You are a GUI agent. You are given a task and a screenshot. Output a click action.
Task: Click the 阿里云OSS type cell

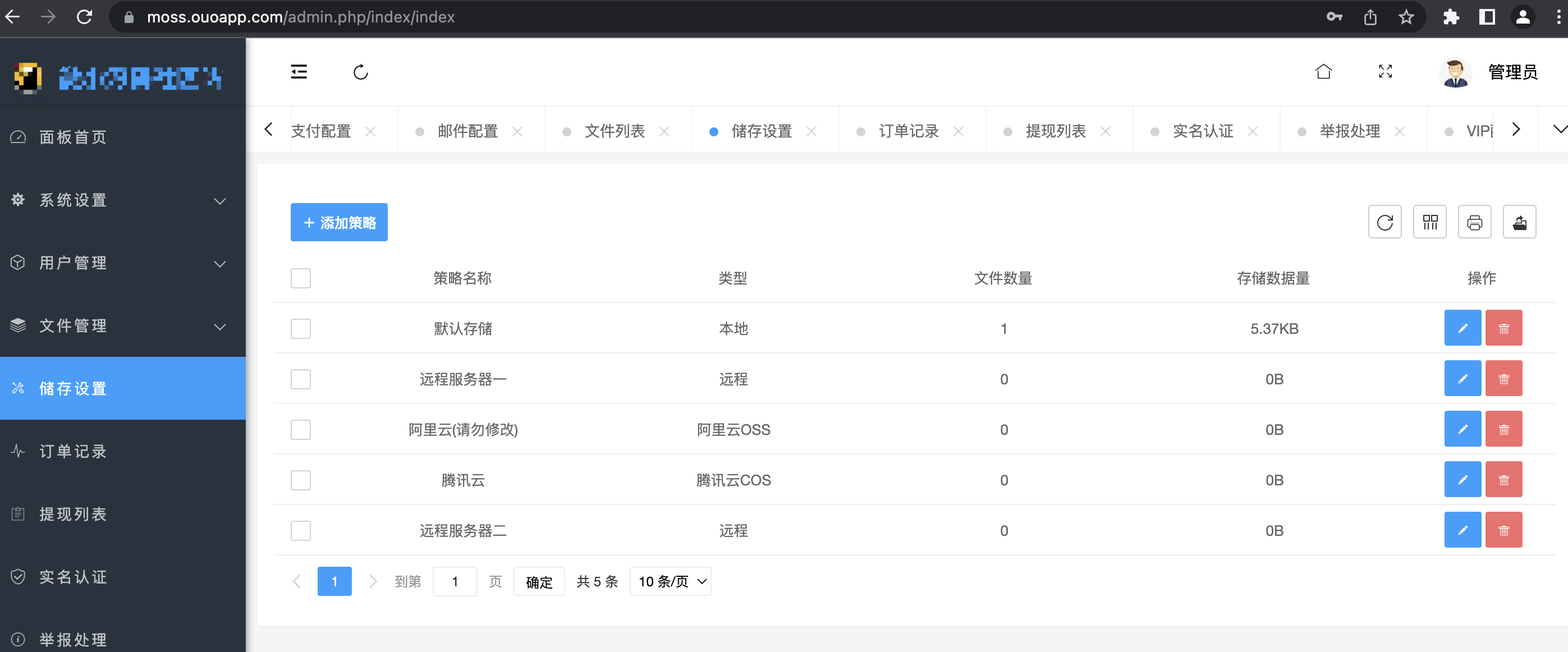point(733,430)
